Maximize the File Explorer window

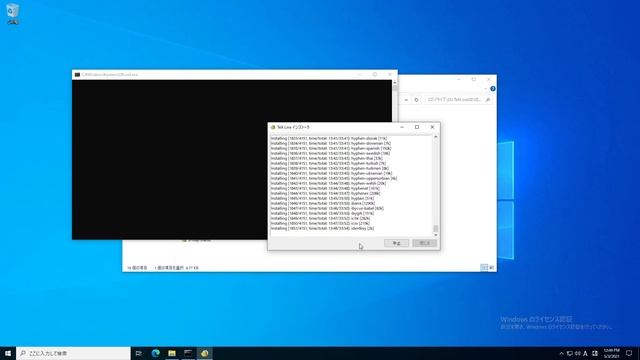point(474,80)
